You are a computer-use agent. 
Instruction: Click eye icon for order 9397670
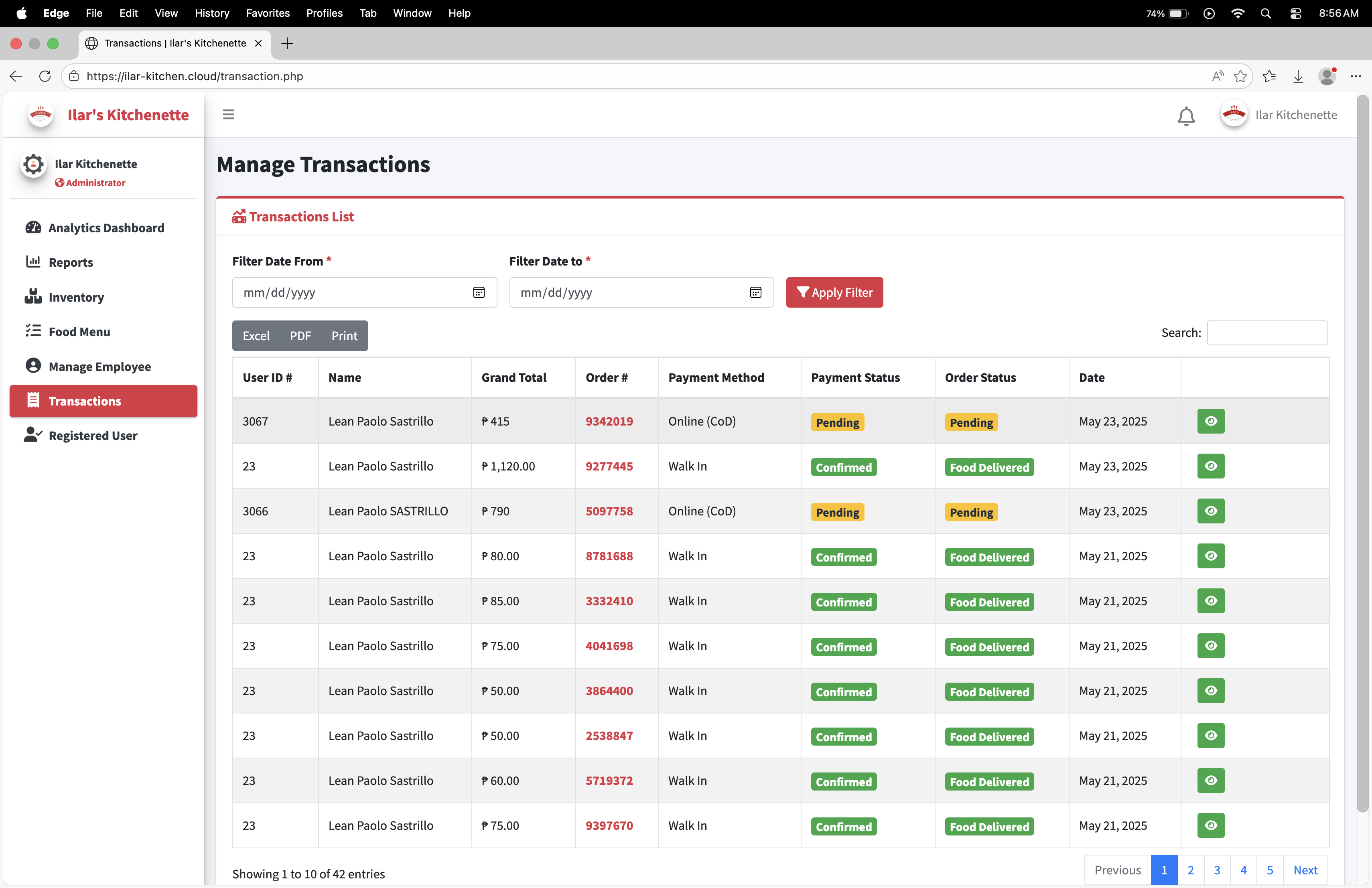(x=1210, y=825)
